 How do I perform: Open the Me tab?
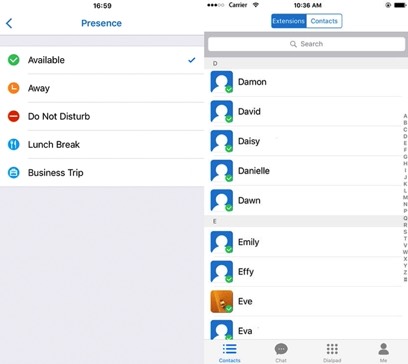coord(383,353)
